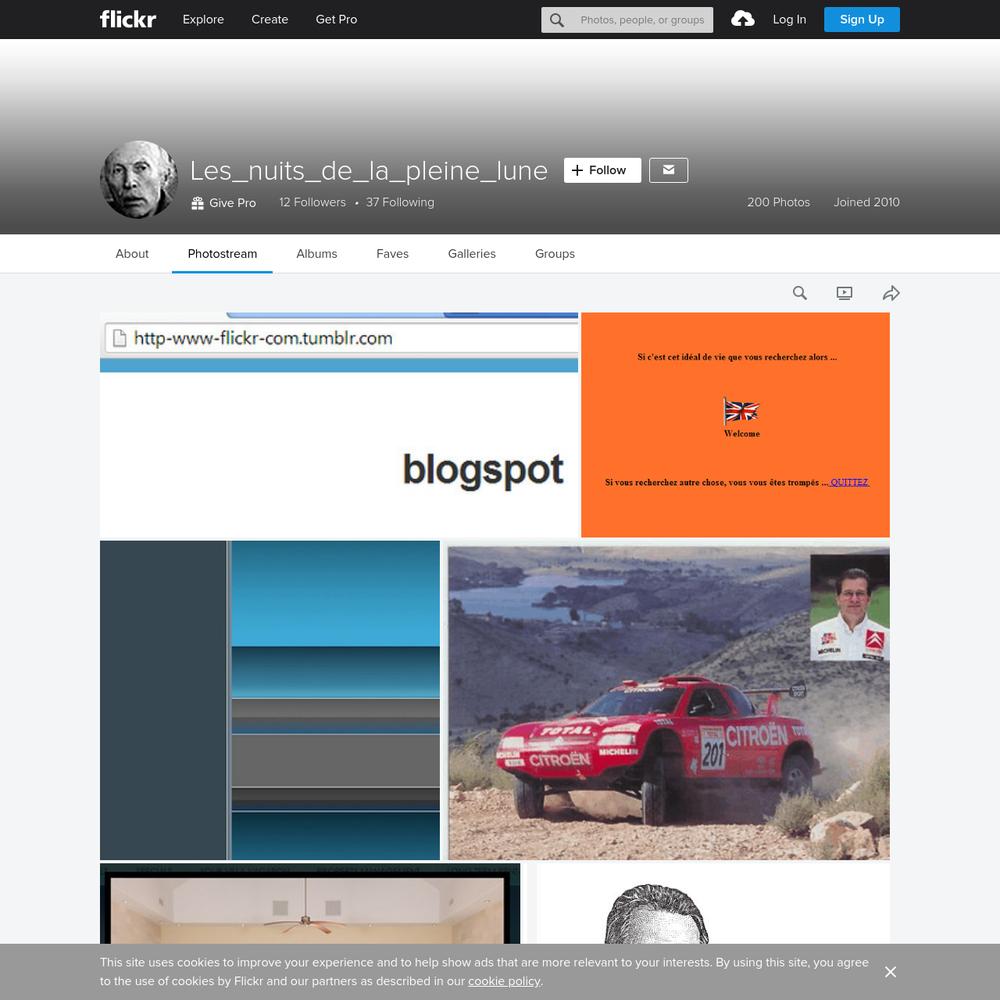
Task: Click the search magnifier icon in the header
Action: pyautogui.click(x=557, y=20)
